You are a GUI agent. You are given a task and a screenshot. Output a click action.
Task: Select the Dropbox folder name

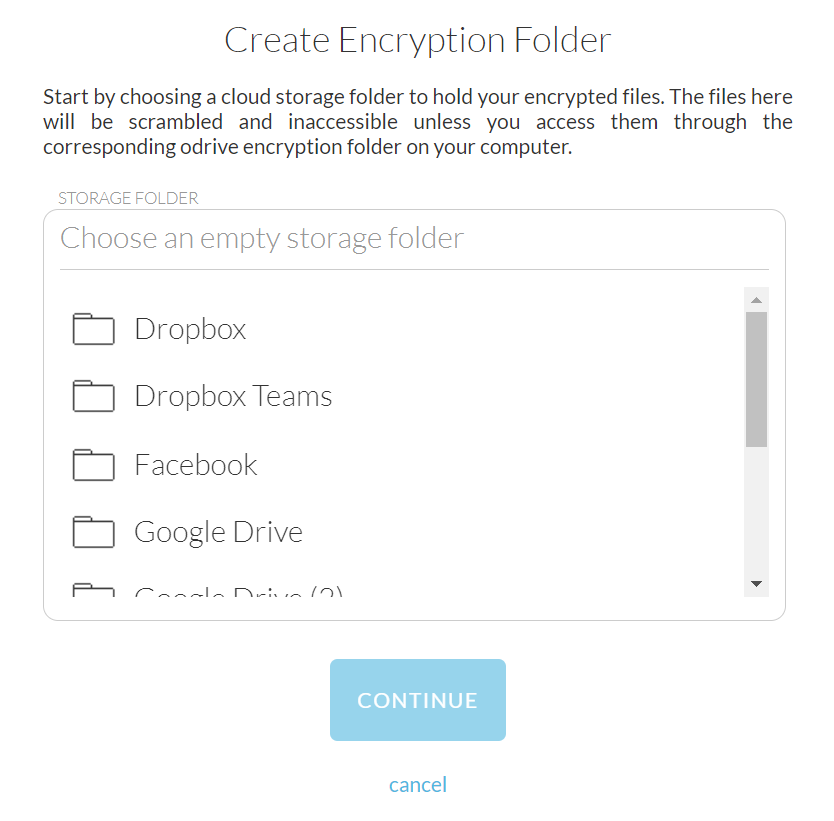(190, 329)
